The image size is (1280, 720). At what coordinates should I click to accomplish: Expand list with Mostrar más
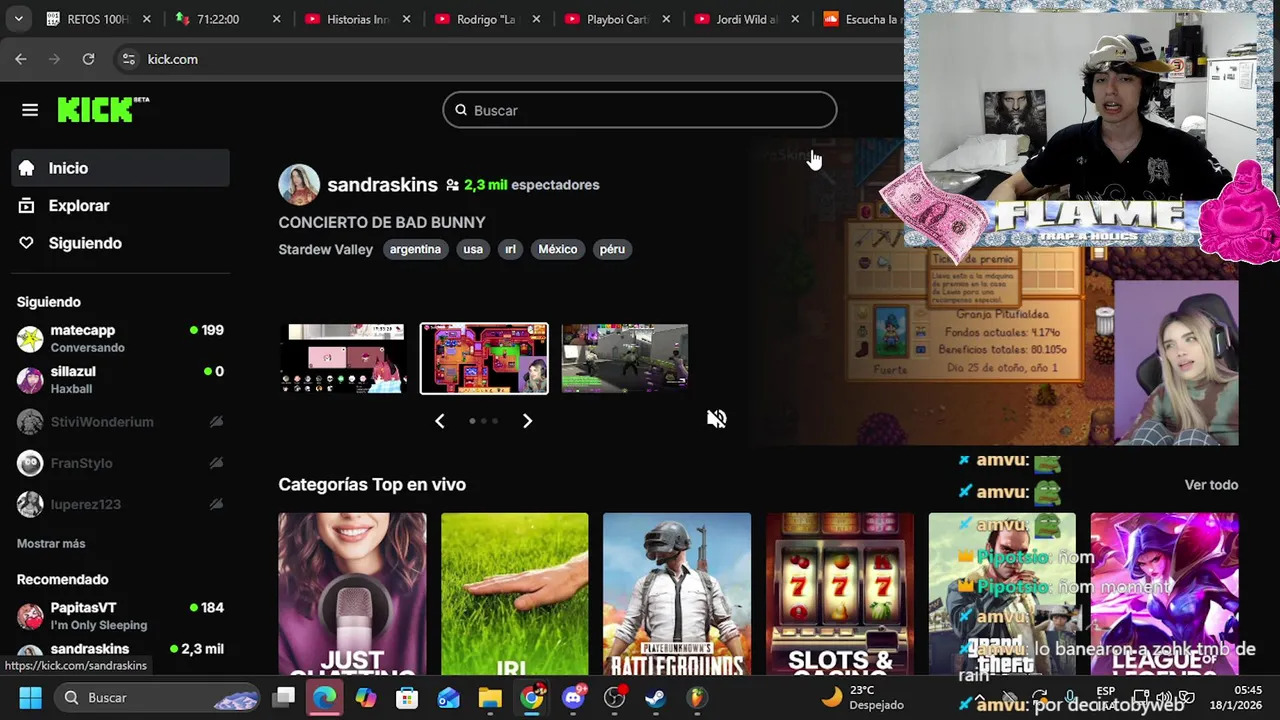51,544
